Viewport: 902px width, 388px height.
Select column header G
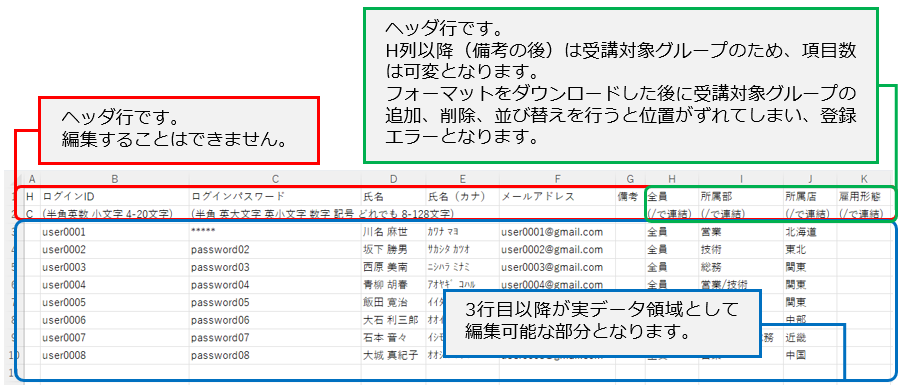coord(630,179)
